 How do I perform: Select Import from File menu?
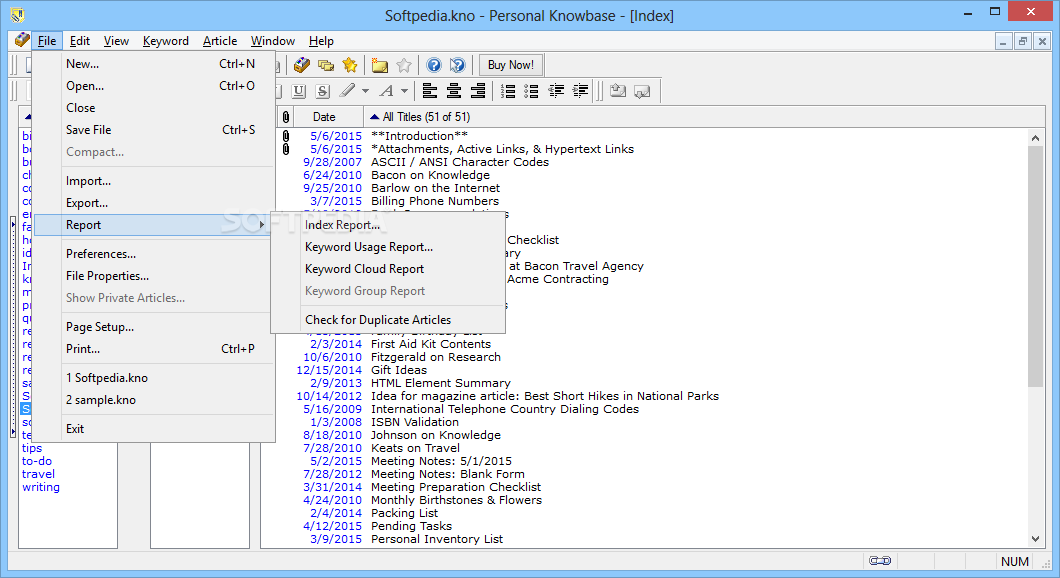point(153,181)
